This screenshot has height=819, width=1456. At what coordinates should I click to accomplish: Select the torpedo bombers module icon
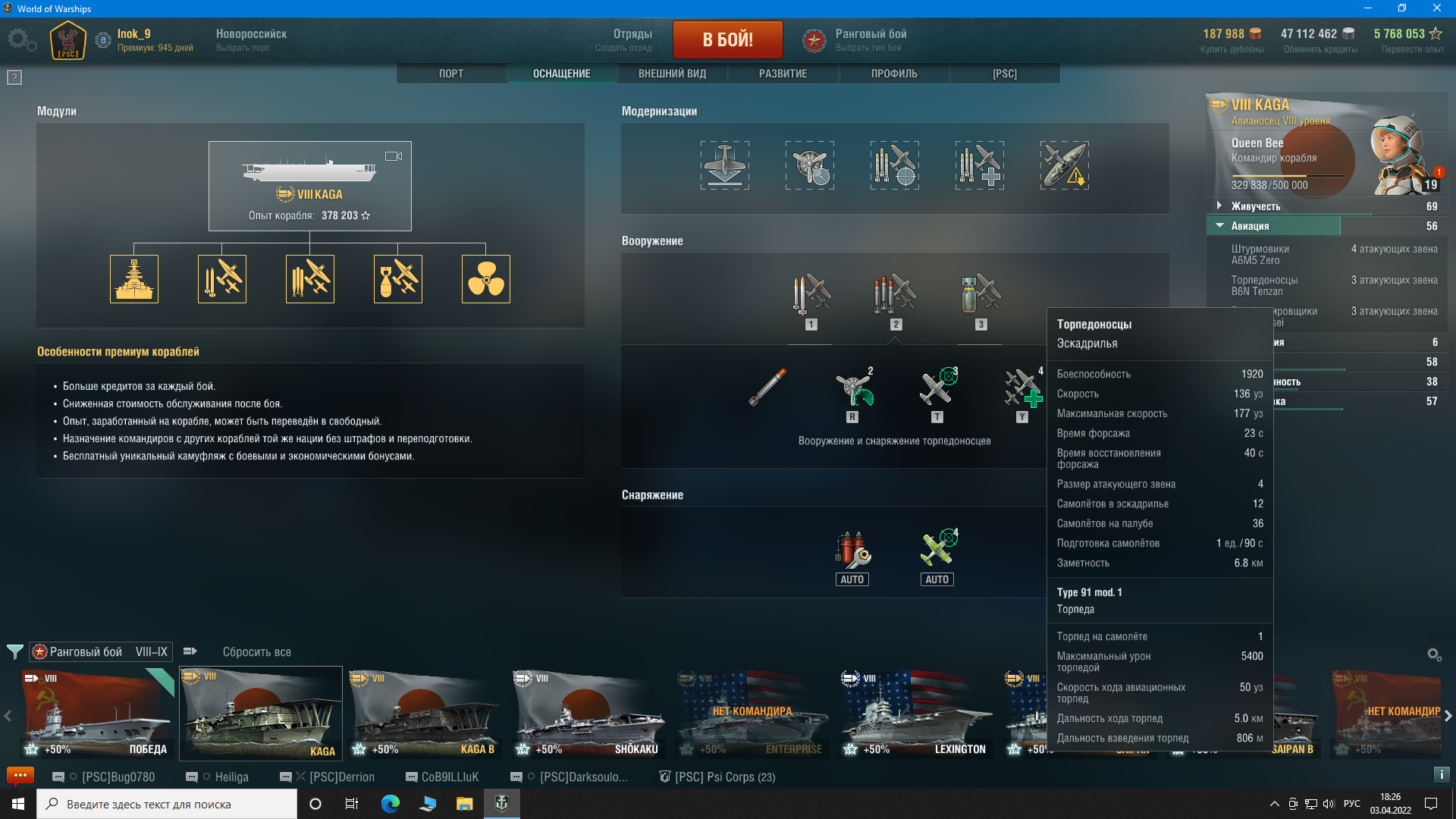click(x=310, y=279)
